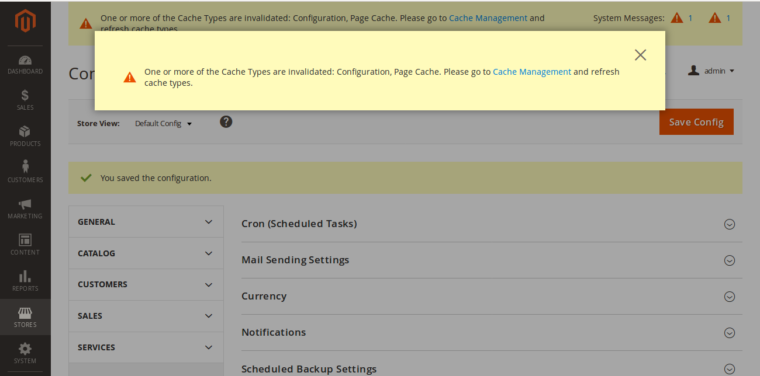Image resolution: width=760 pixels, height=376 pixels.
Task: Follow the Cache Management link in popup
Action: [x=532, y=72]
